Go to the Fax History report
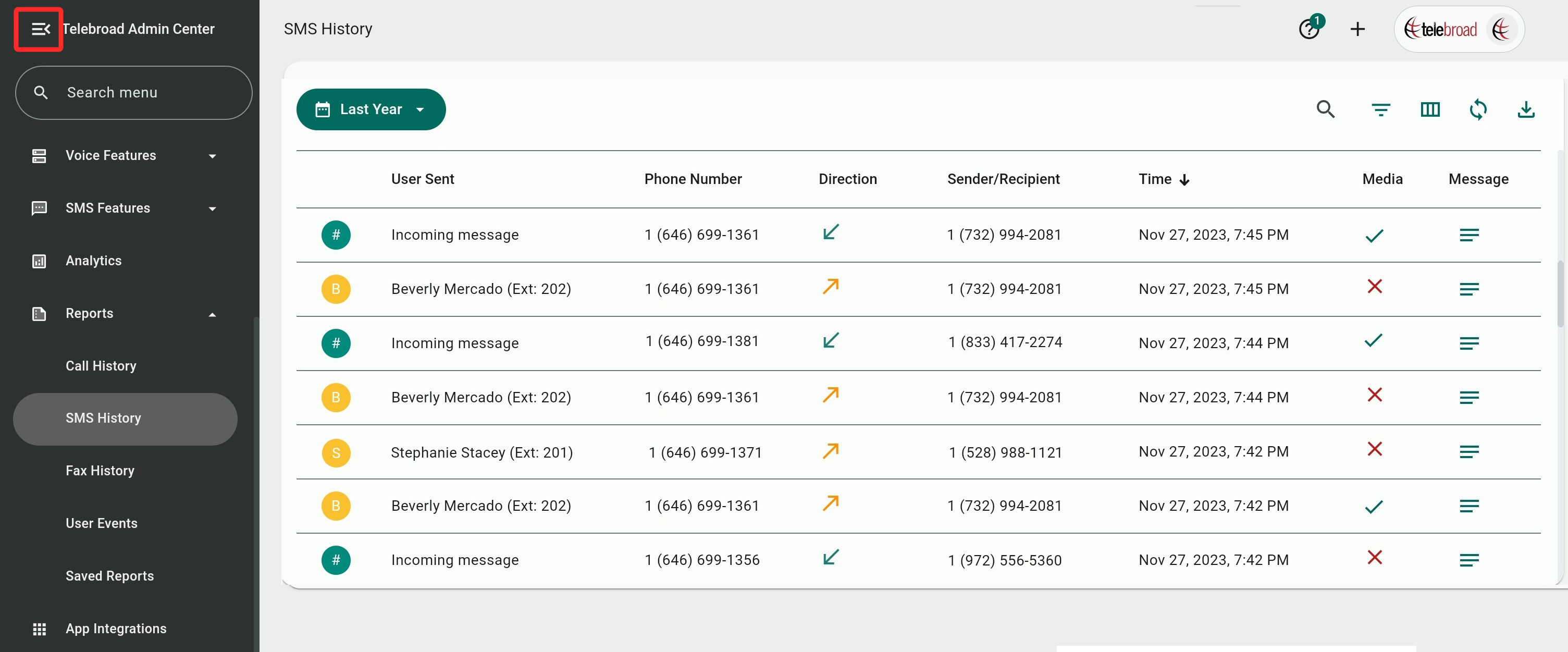1568x652 pixels. point(100,471)
